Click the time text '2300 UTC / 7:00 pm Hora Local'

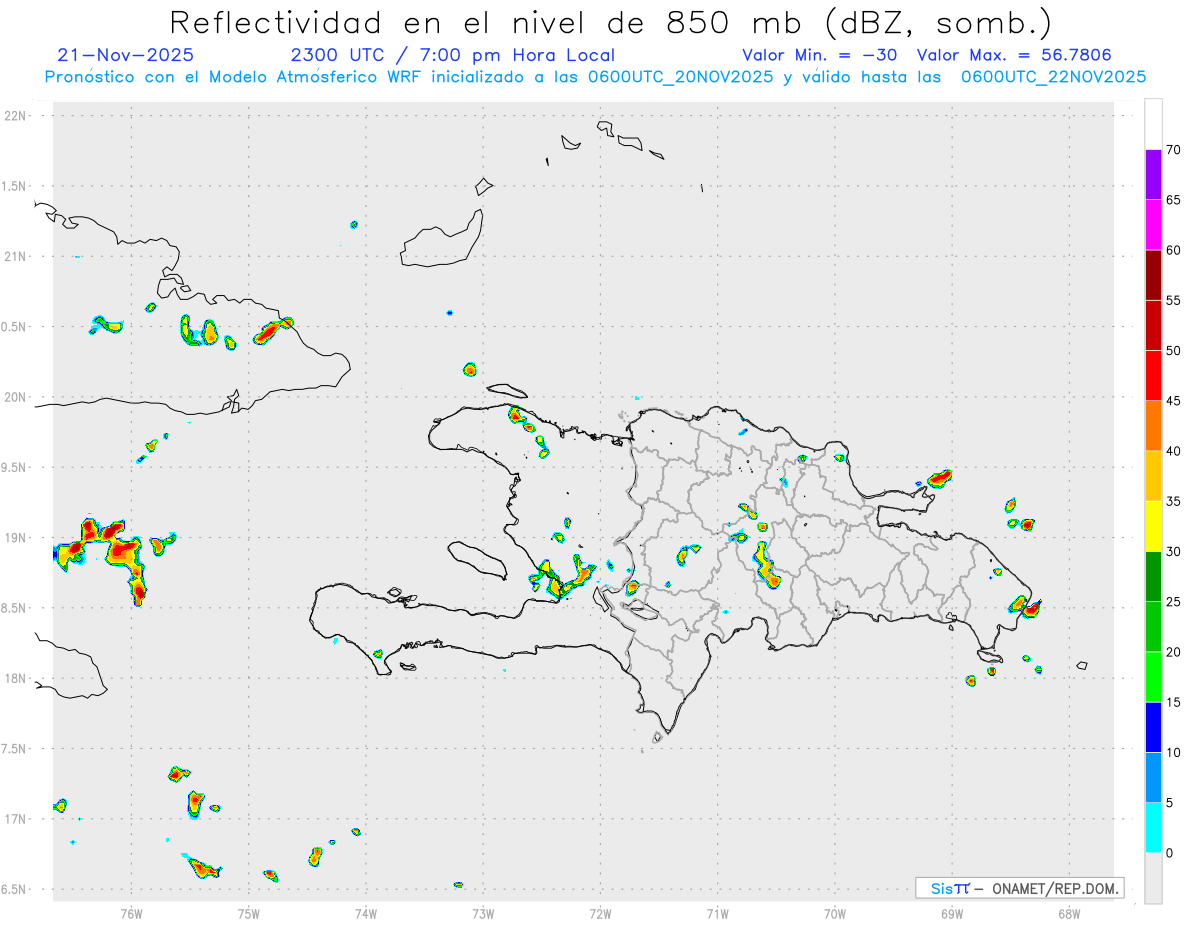point(452,55)
